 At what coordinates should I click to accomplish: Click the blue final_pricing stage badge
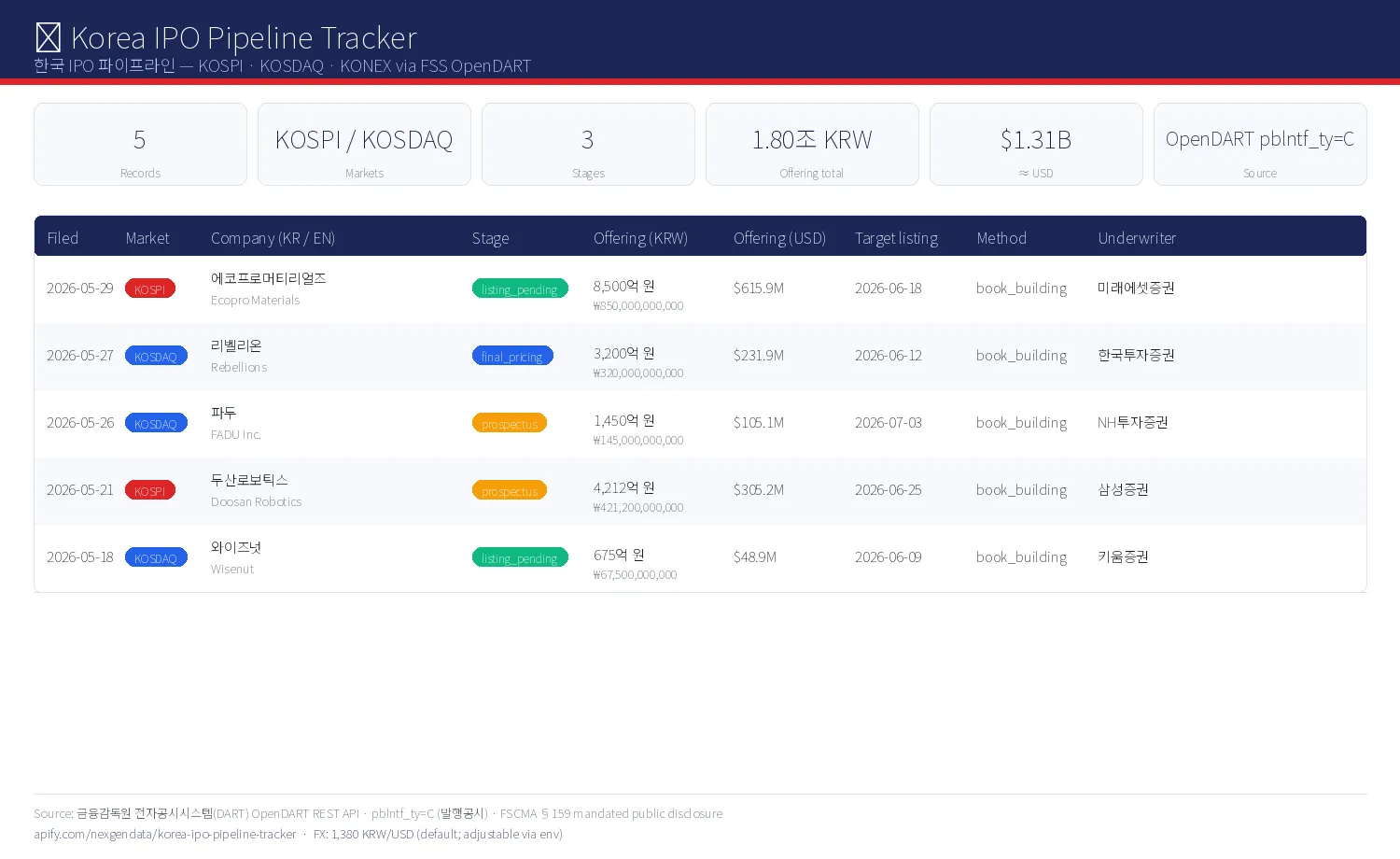(512, 356)
